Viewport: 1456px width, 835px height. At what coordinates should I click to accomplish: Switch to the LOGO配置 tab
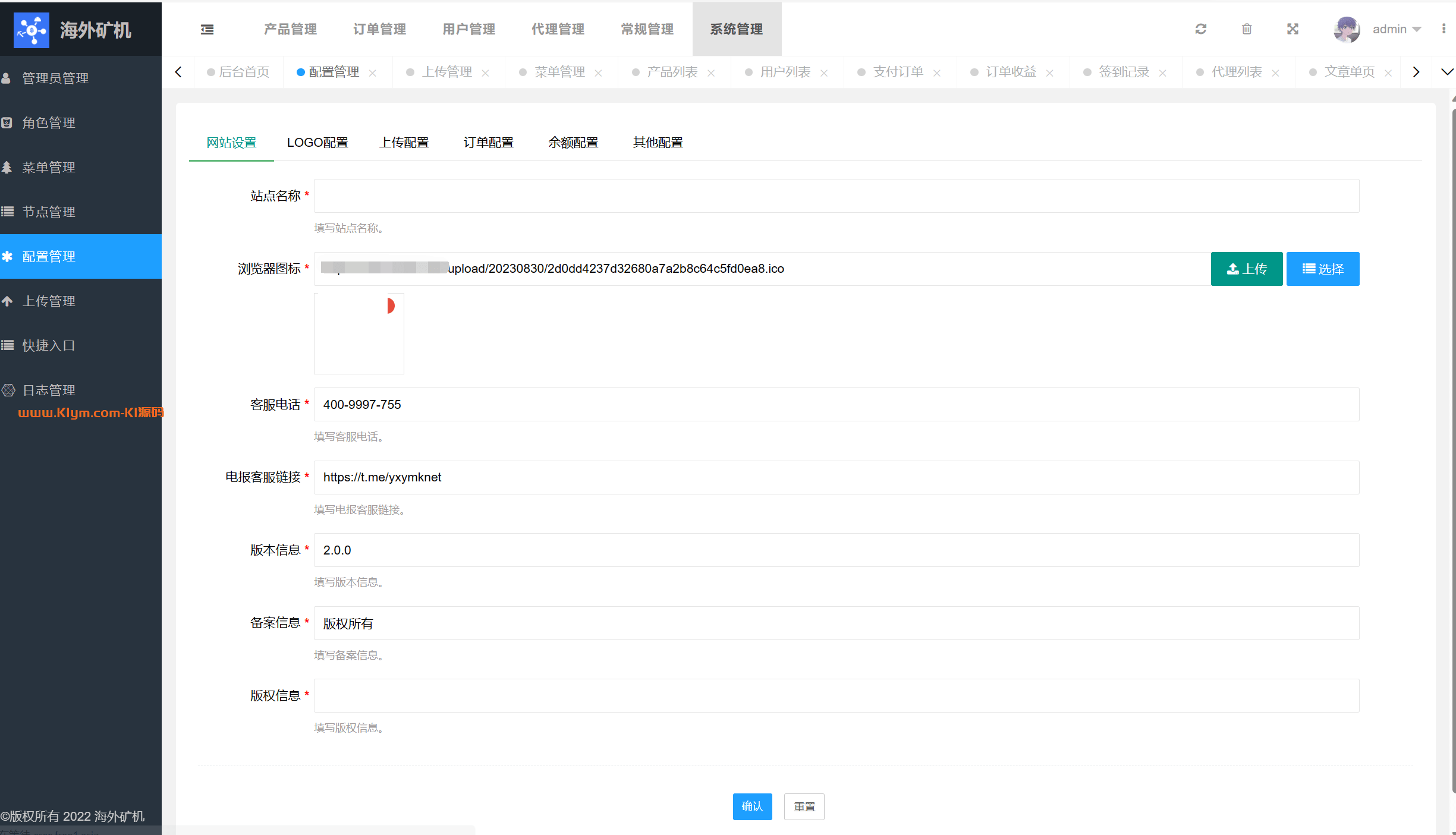[317, 143]
